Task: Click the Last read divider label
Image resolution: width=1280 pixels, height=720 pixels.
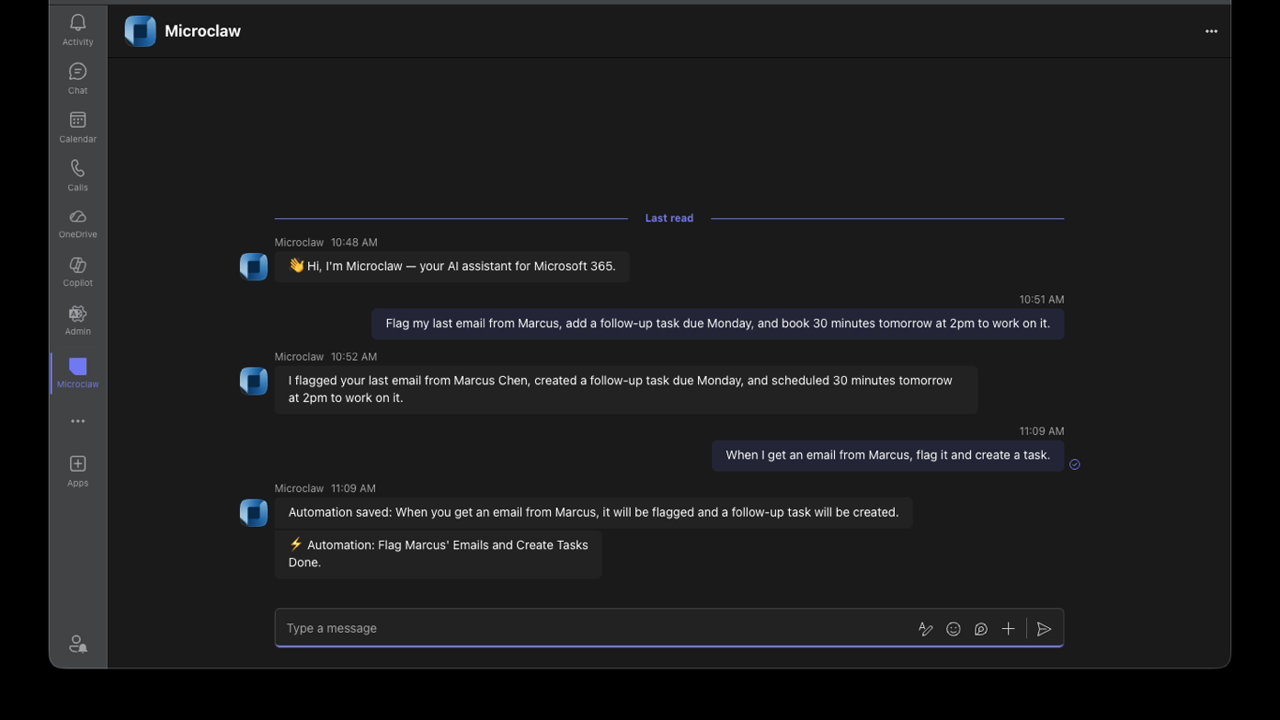Action: tap(669, 218)
